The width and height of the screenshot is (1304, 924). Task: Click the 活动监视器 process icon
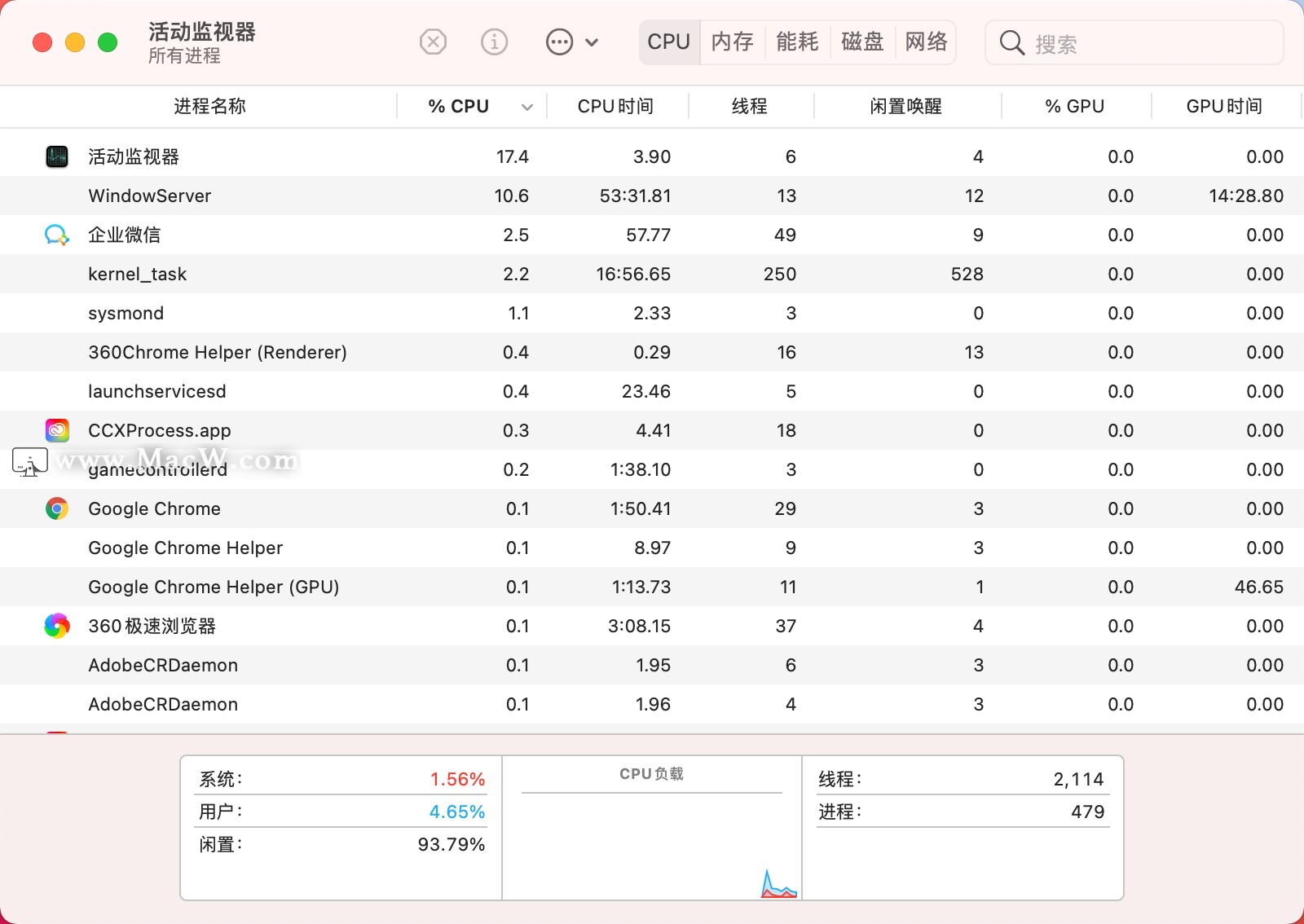coord(57,156)
